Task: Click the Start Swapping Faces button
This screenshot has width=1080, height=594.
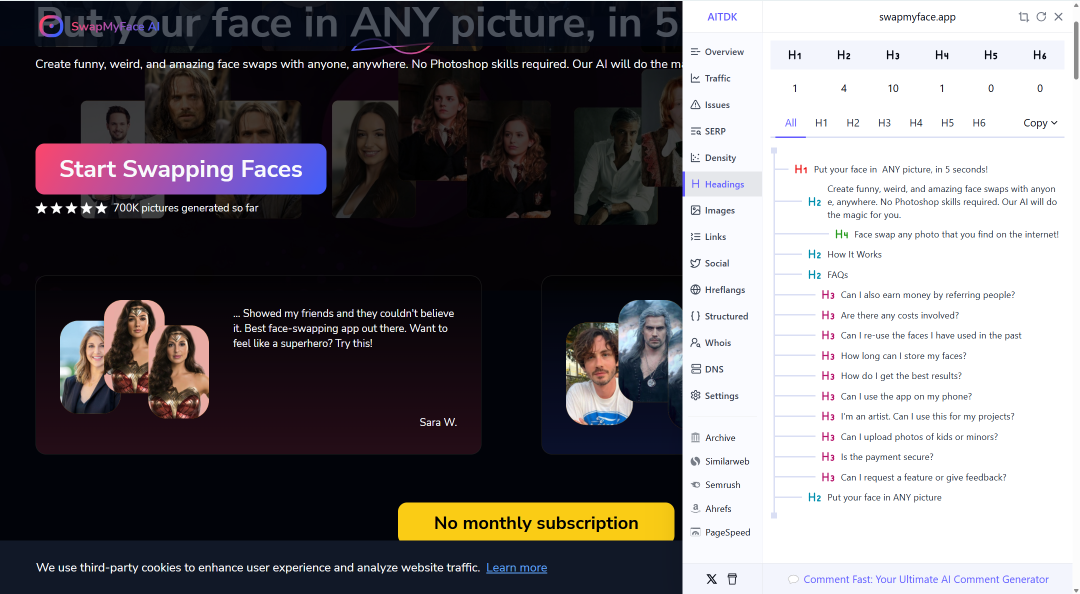Action: [180, 169]
